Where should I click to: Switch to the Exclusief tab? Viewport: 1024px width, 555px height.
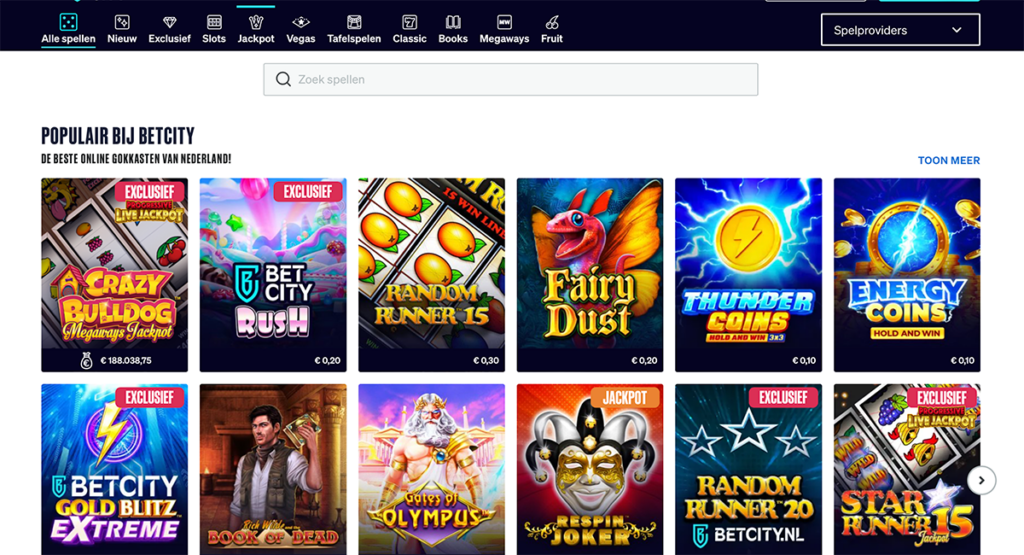[x=169, y=39]
